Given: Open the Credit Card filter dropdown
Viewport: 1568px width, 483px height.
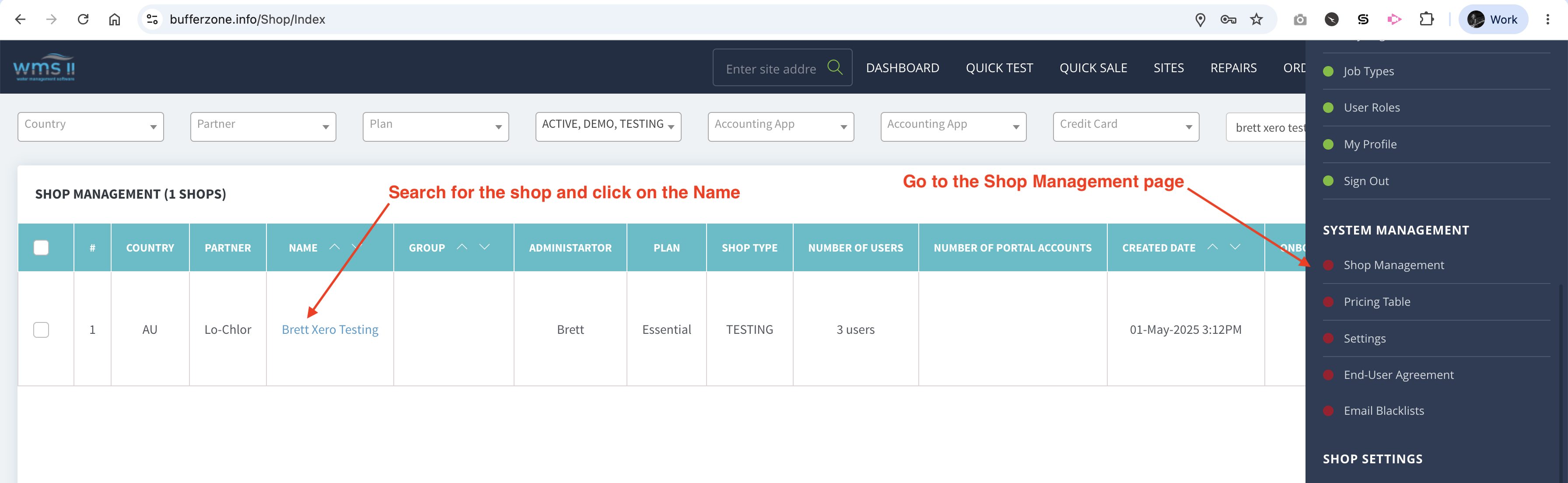Looking at the screenshot, I should tap(1126, 126).
